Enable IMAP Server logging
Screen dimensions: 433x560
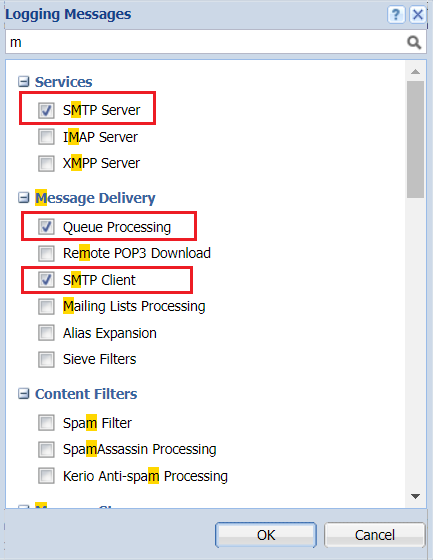pyautogui.click(x=46, y=137)
